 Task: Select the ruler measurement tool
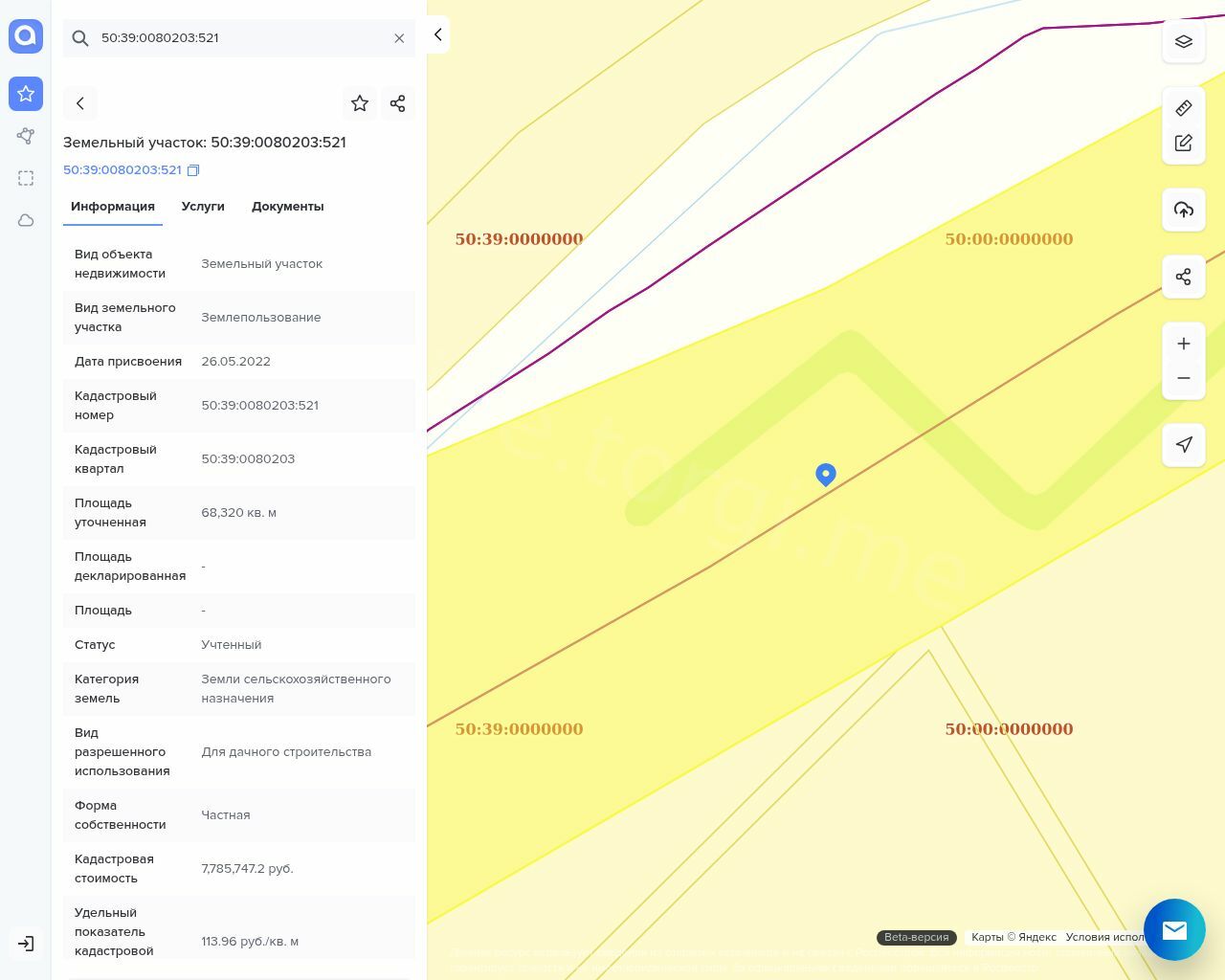click(1183, 108)
